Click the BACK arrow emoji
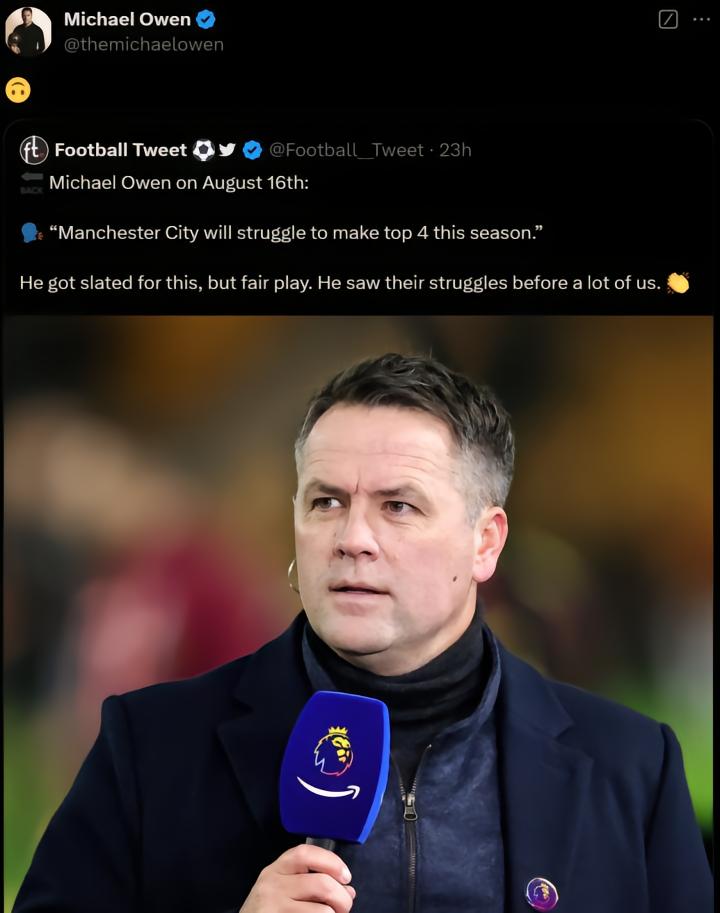This screenshot has width=720, height=913. [x=31, y=182]
